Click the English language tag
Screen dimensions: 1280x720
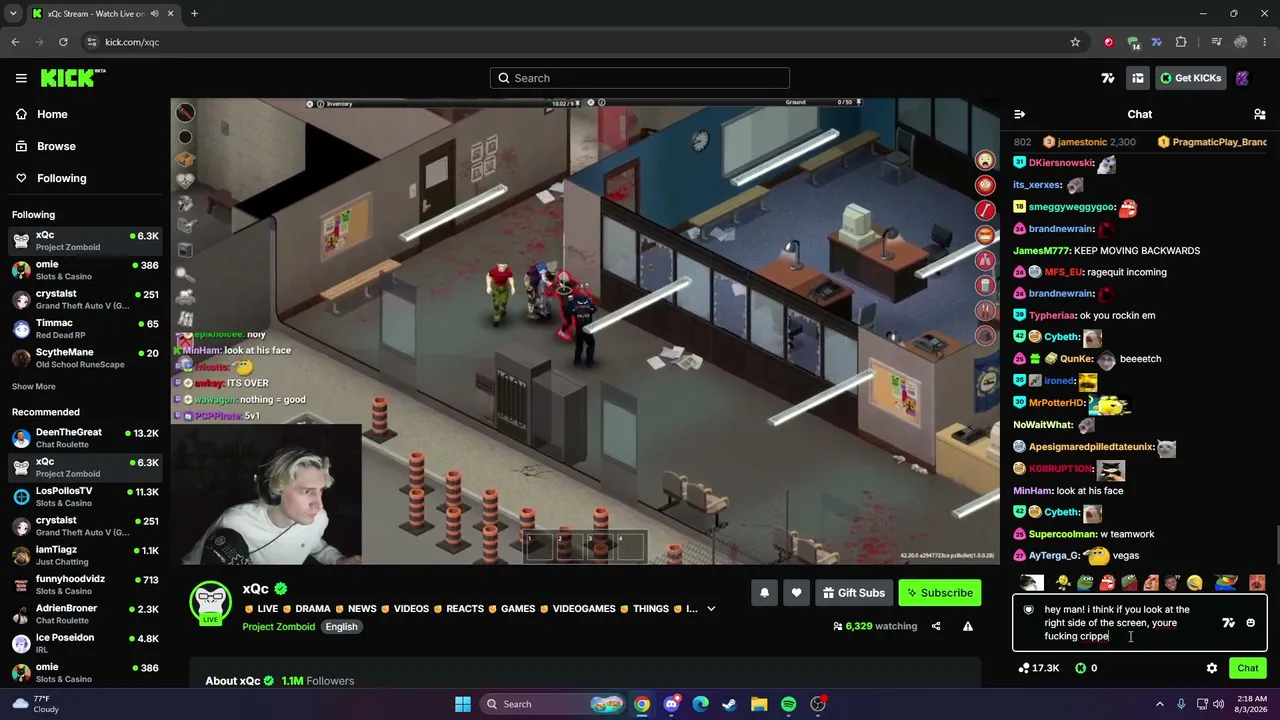(341, 627)
